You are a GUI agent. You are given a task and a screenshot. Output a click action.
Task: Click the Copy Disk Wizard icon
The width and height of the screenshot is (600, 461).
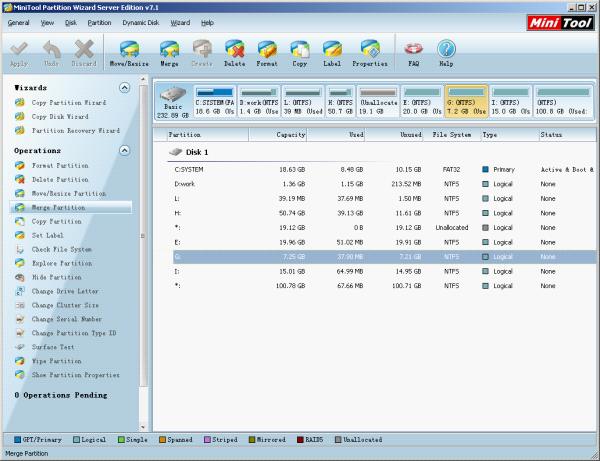pyautogui.click(x=20, y=116)
